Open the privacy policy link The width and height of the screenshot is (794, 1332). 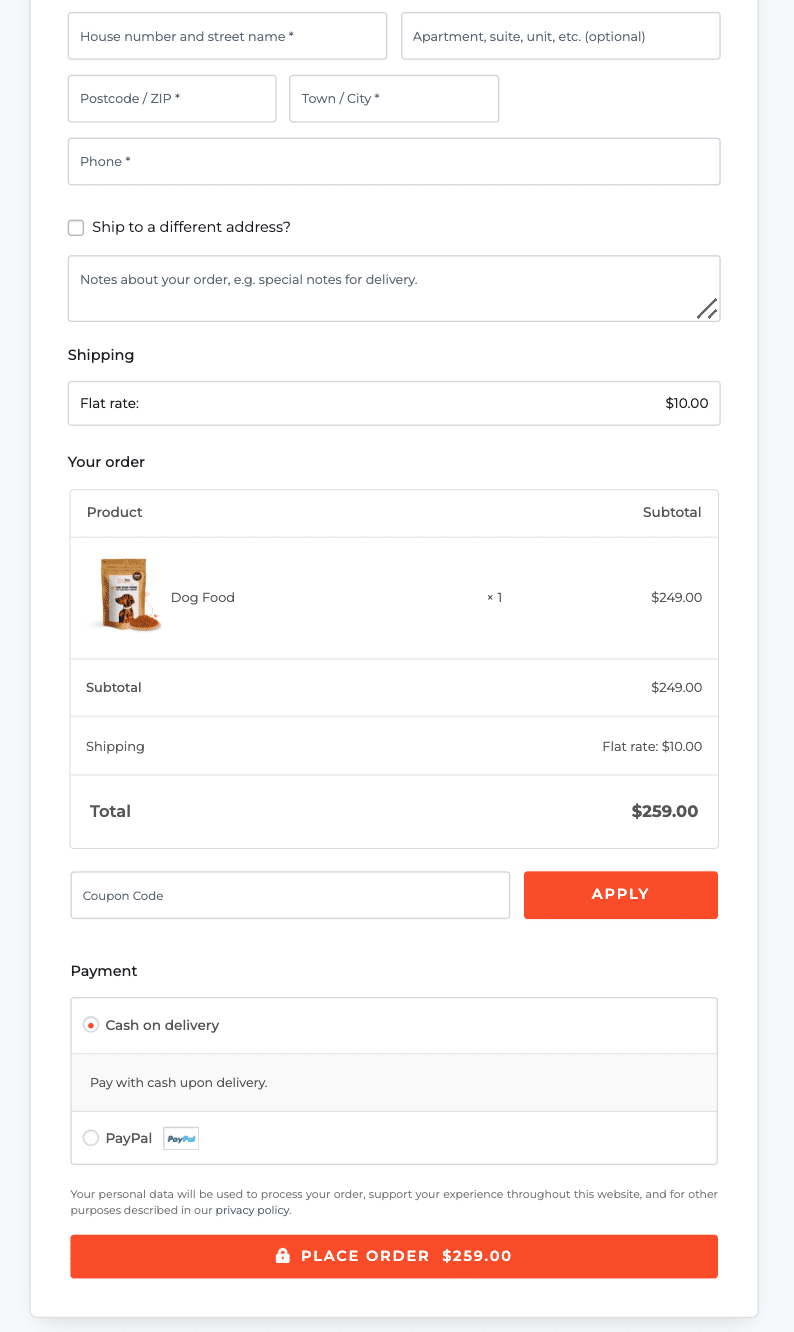coord(252,1210)
